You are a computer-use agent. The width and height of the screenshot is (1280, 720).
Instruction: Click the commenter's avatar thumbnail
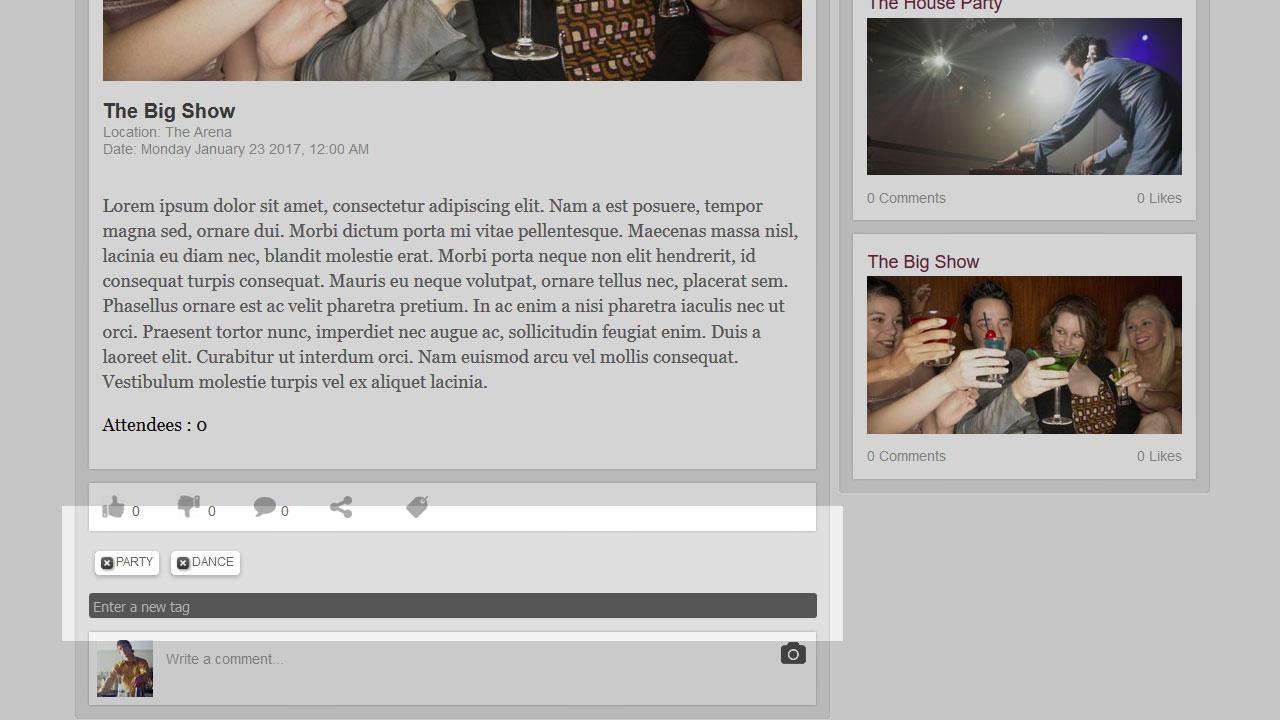pos(125,668)
